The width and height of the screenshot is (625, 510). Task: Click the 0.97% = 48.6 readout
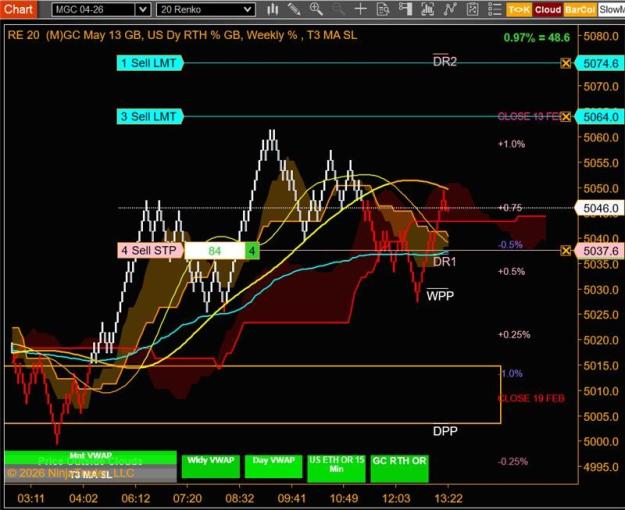tap(537, 37)
